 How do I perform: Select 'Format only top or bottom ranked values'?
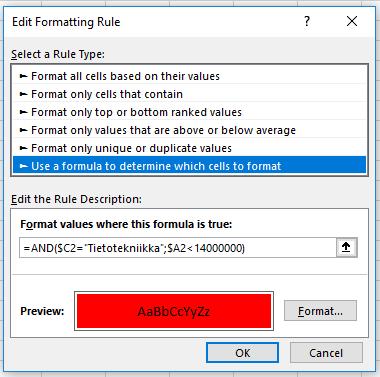[189, 112]
